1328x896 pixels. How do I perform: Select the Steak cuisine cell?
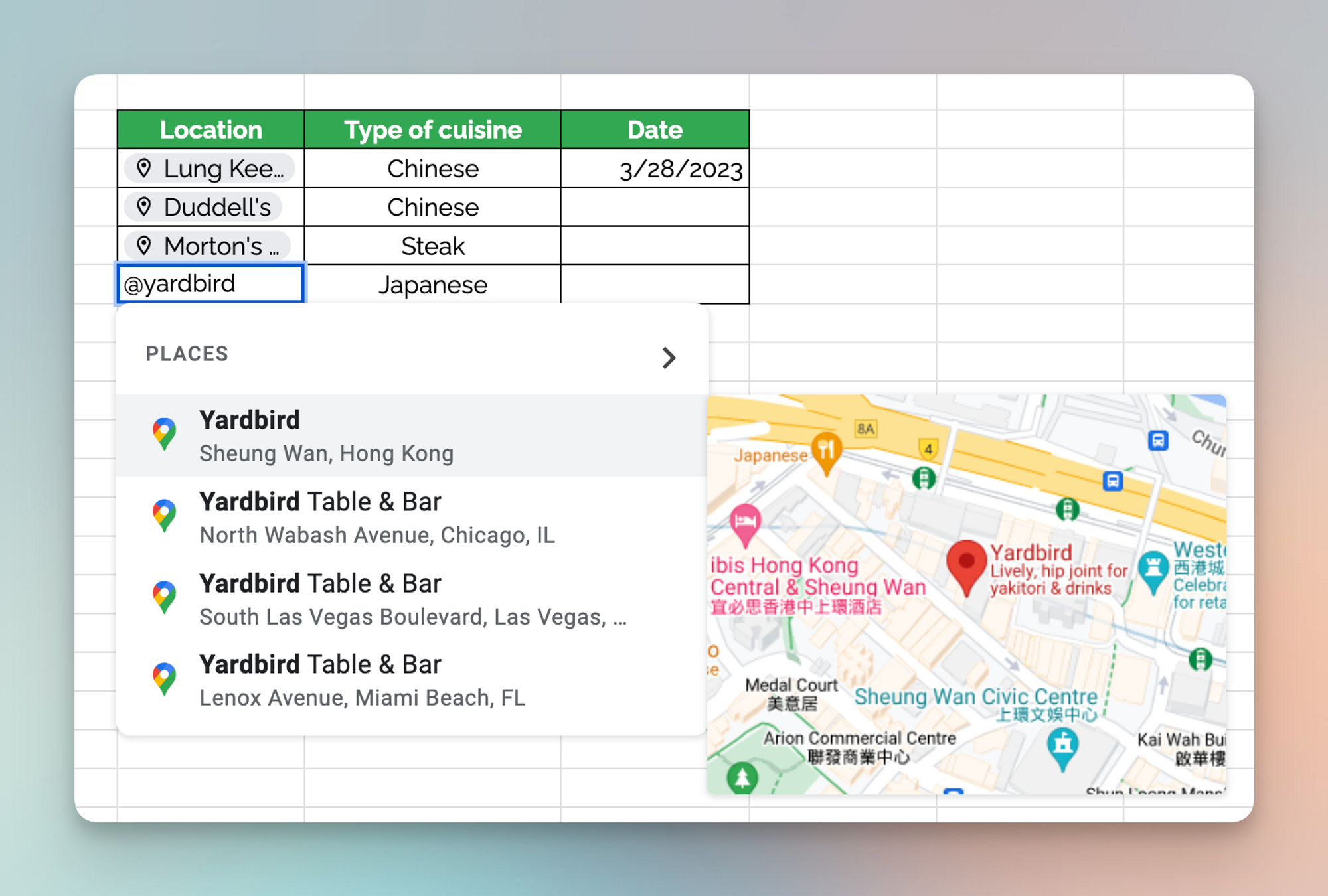(432, 246)
